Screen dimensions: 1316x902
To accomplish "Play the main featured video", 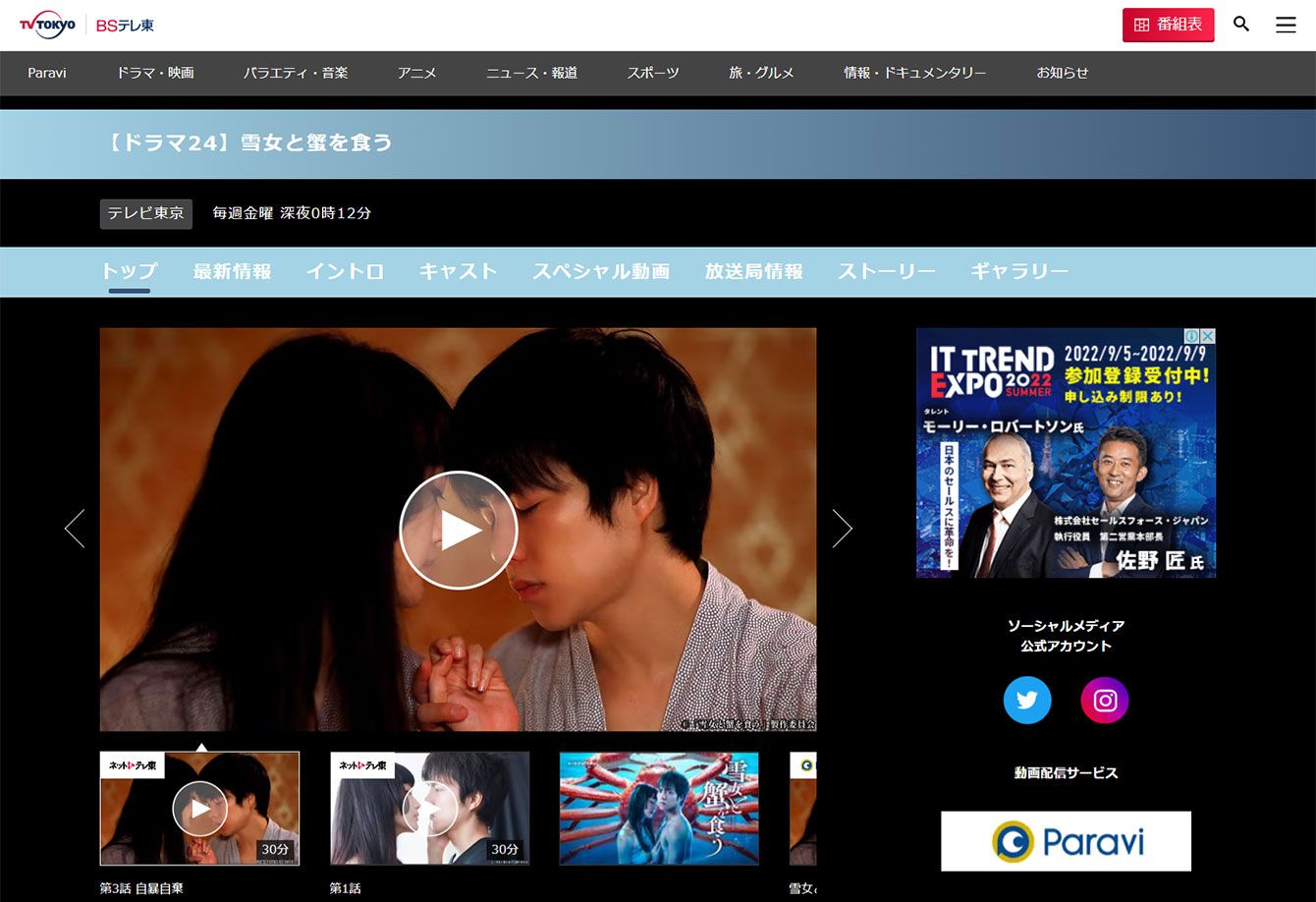I will (x=458, y=530).
